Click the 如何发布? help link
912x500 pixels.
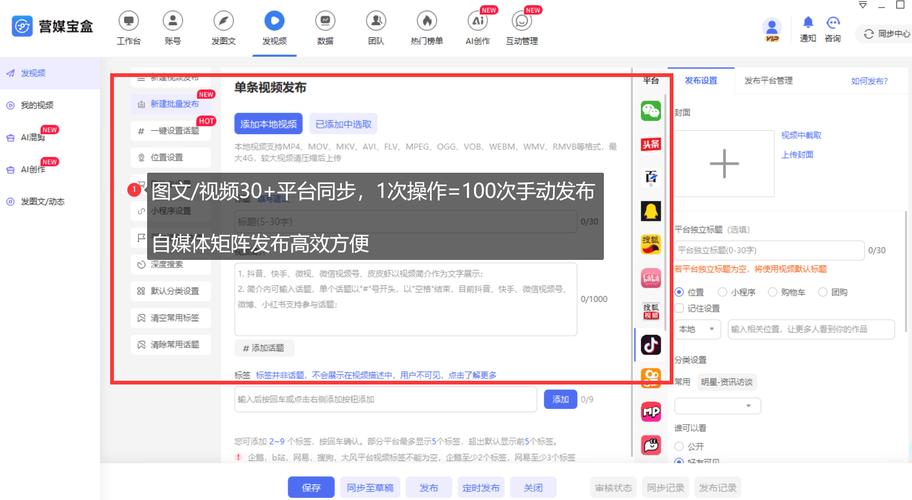(868, 81)
